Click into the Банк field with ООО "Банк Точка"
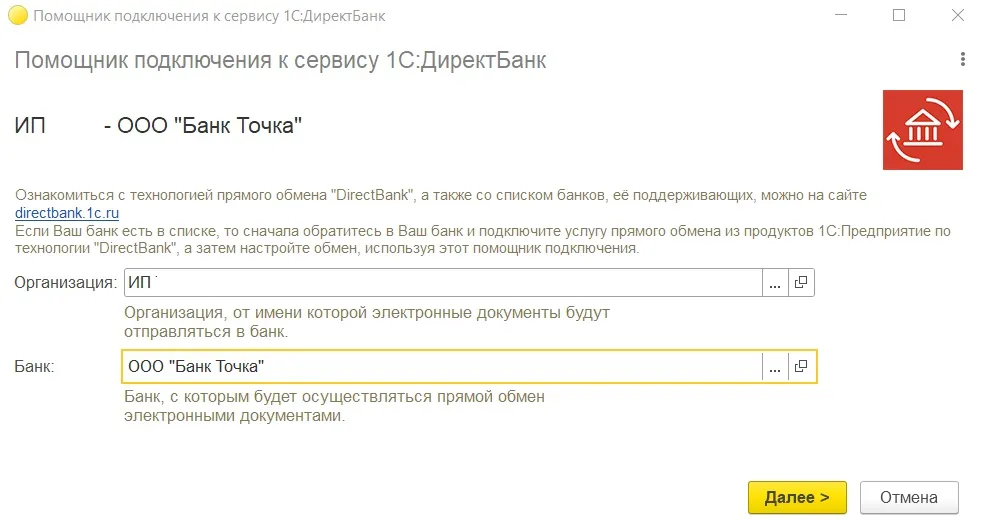The width and height of the screenshot is (986, 527). click(x=440, y=367)
